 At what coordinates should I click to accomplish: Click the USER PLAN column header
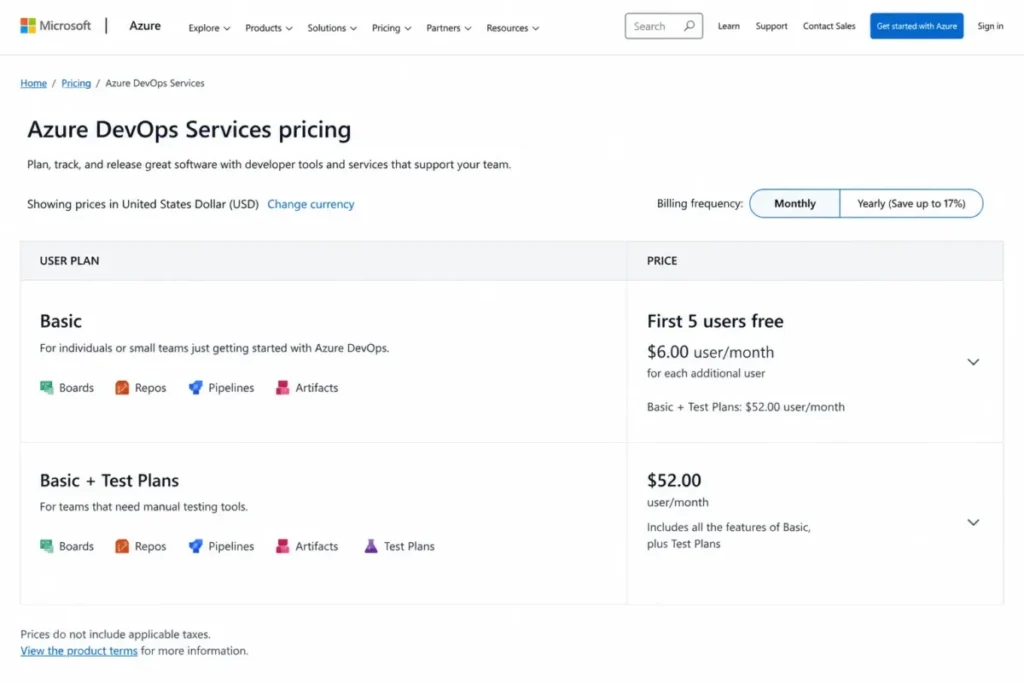pos(69,261)
